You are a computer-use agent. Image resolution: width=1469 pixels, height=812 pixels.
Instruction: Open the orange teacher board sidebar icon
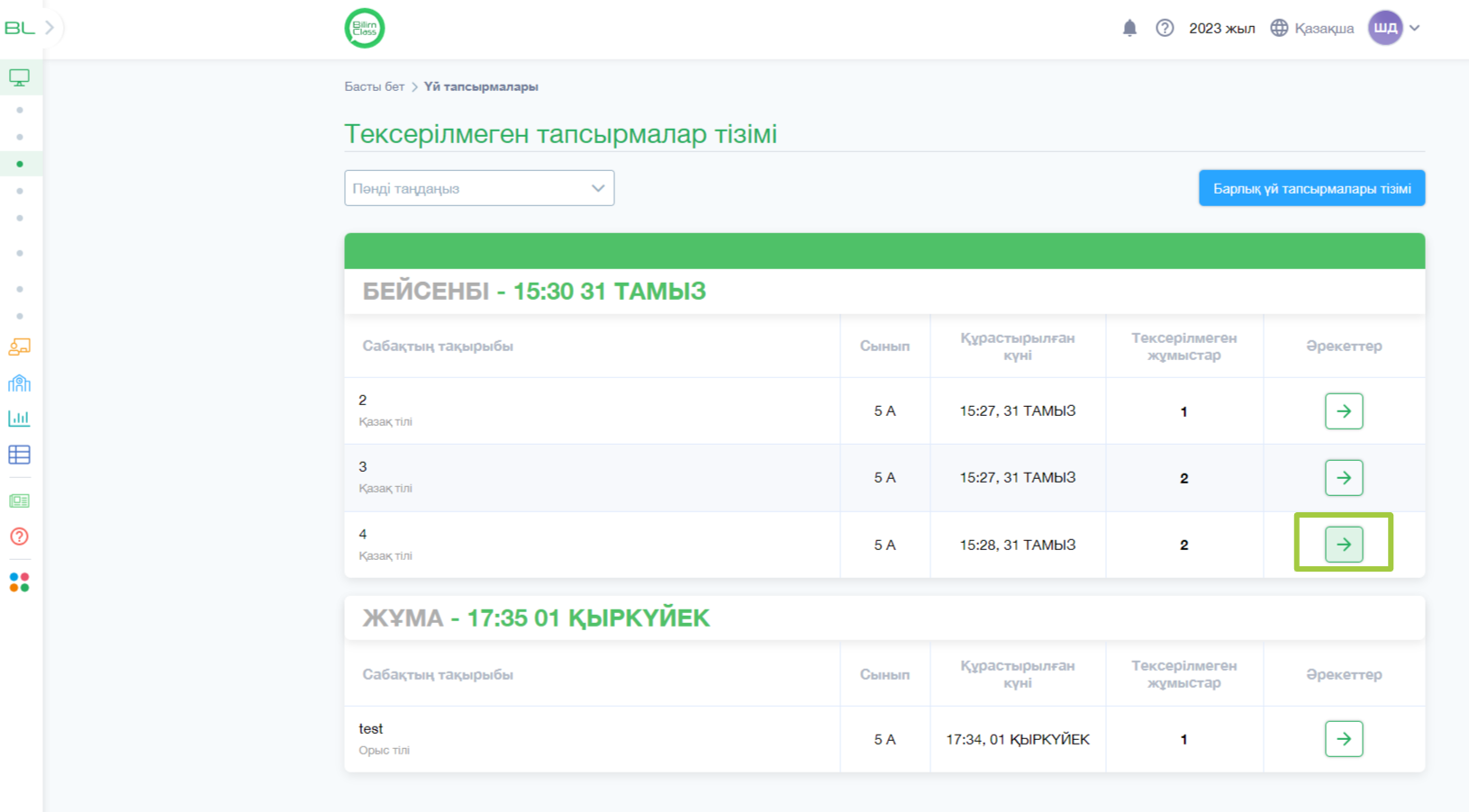pyautogui.click(x=19, y=347)
